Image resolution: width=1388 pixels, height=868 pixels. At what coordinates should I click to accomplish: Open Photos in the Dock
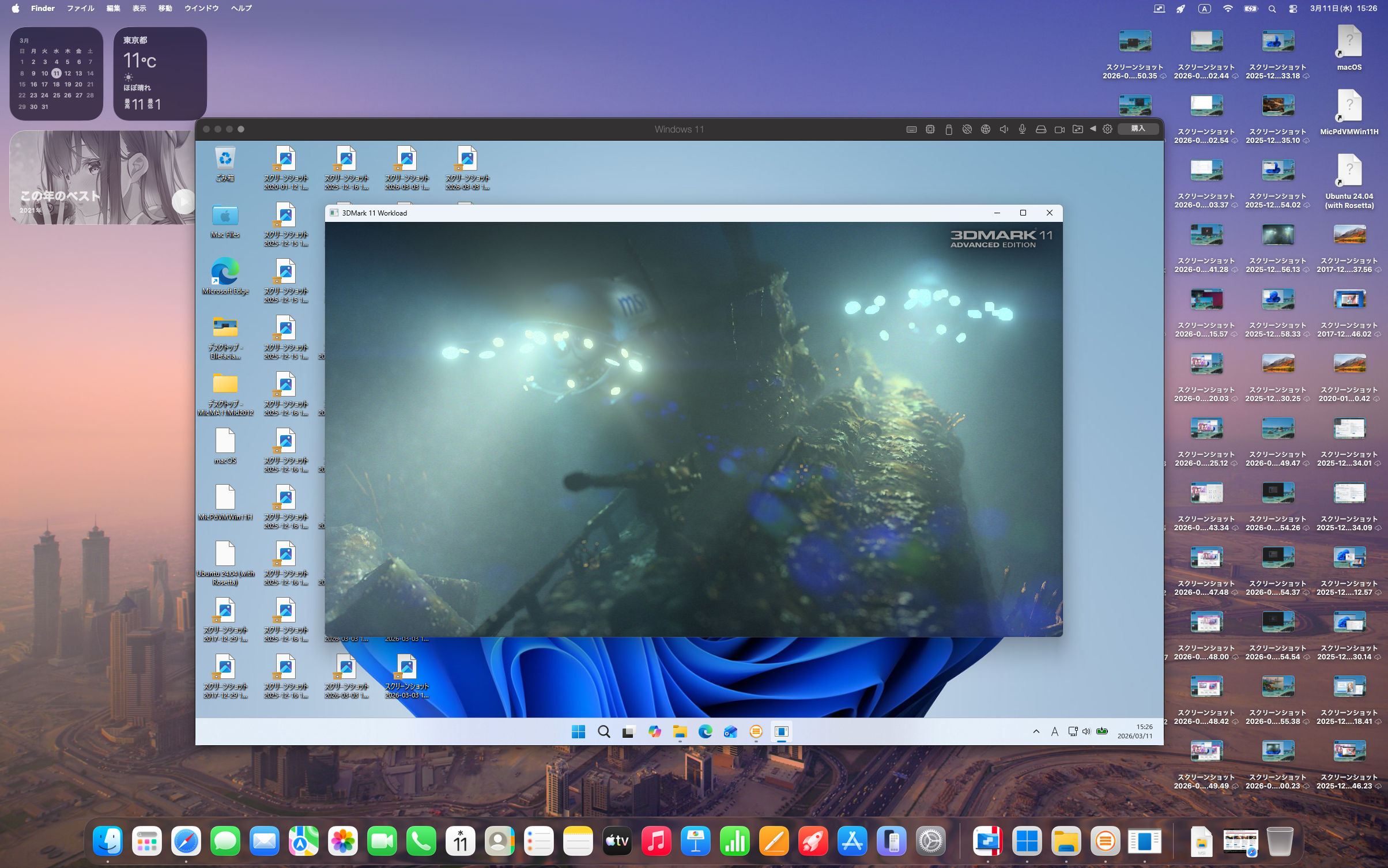(343, 841)
